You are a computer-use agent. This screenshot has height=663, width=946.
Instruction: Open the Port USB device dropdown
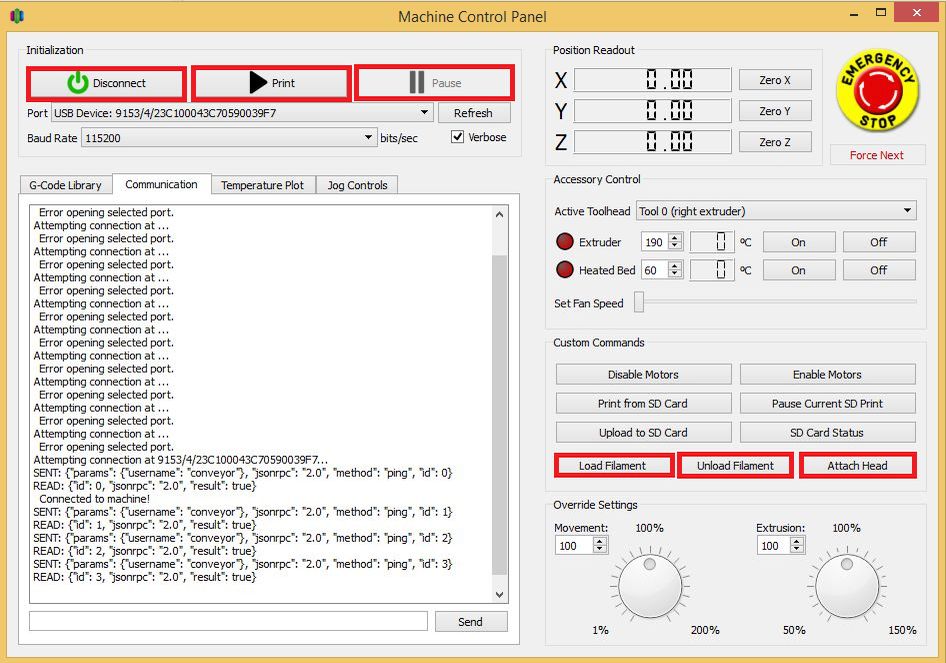243,113
